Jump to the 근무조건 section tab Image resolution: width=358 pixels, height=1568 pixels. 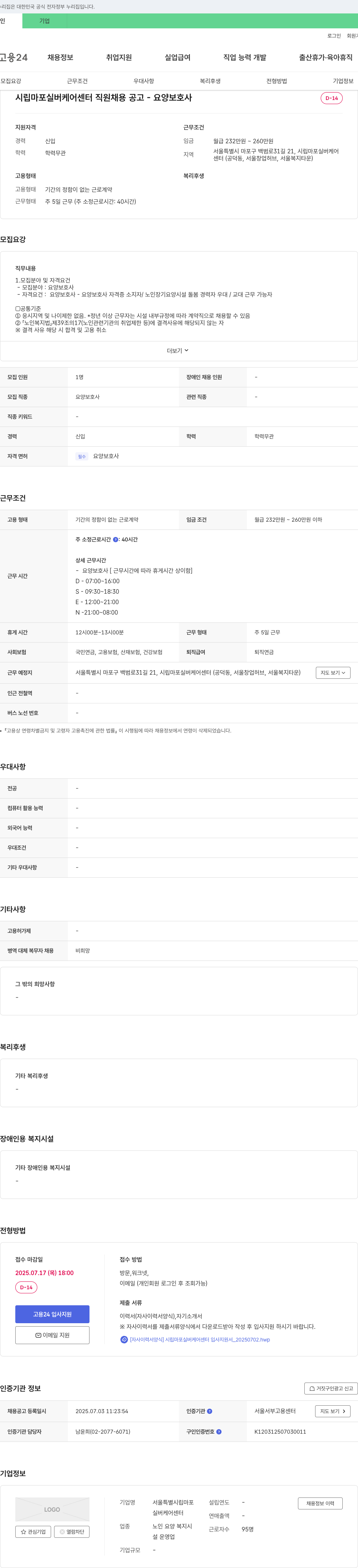[77, 81]
